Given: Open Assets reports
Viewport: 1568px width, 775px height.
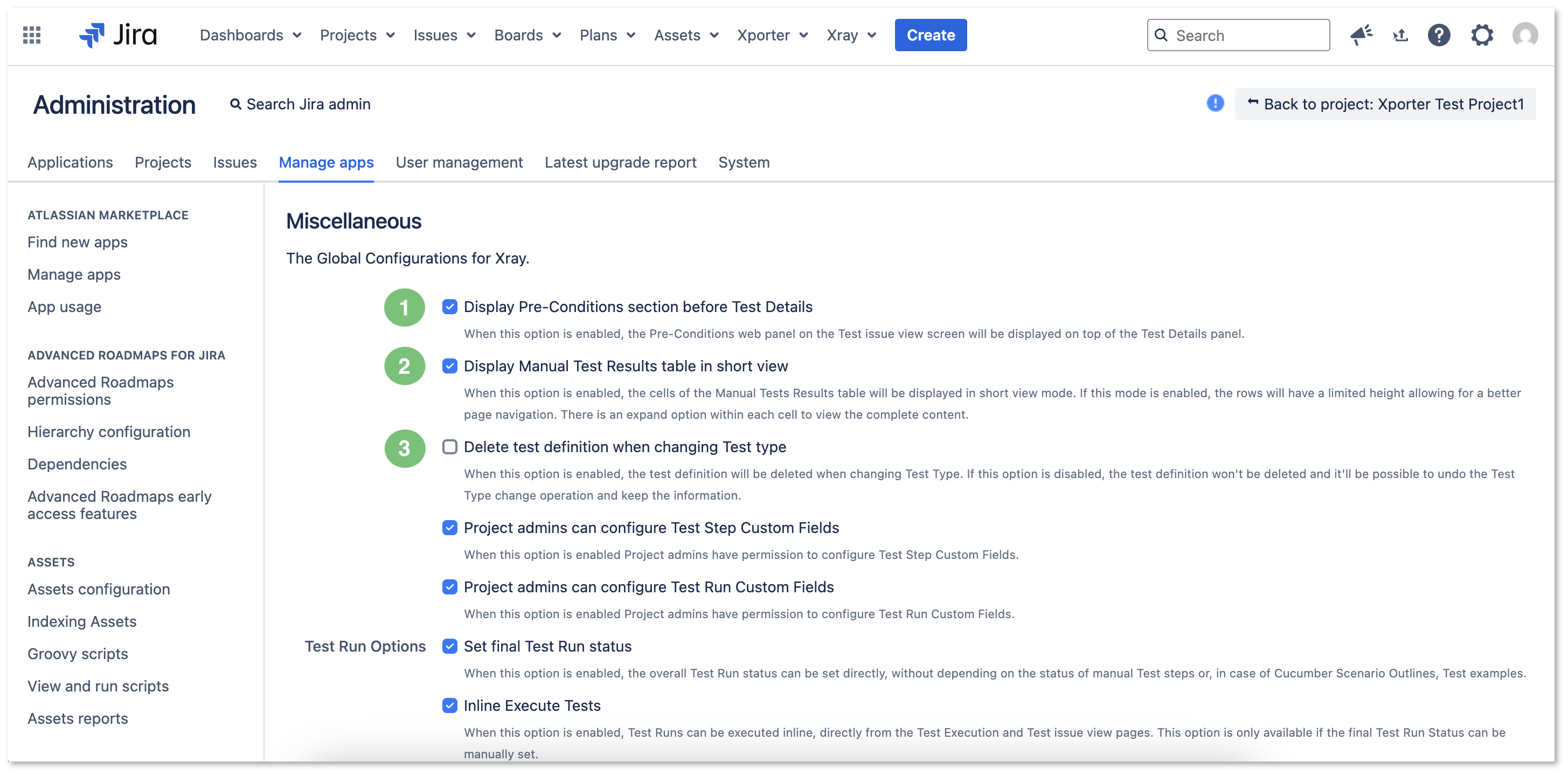Looking at the screenshot, I should pos(78,718).
